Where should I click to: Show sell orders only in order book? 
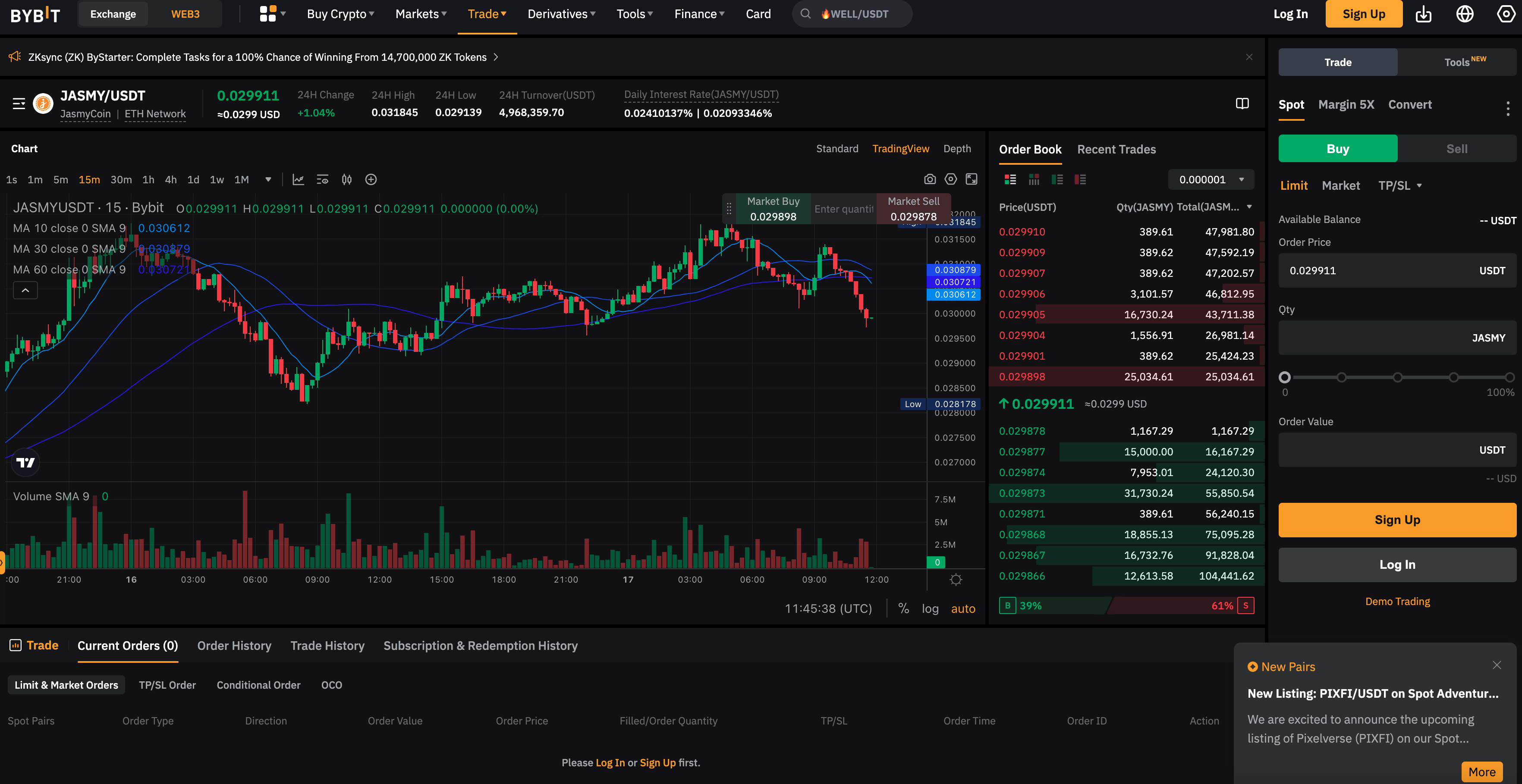(1080, 179)
